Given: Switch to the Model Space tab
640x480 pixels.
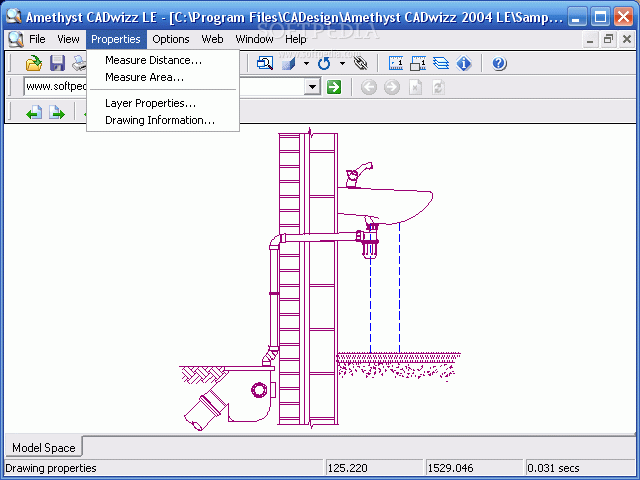Looking at the screenshot, I should point(43,447).
